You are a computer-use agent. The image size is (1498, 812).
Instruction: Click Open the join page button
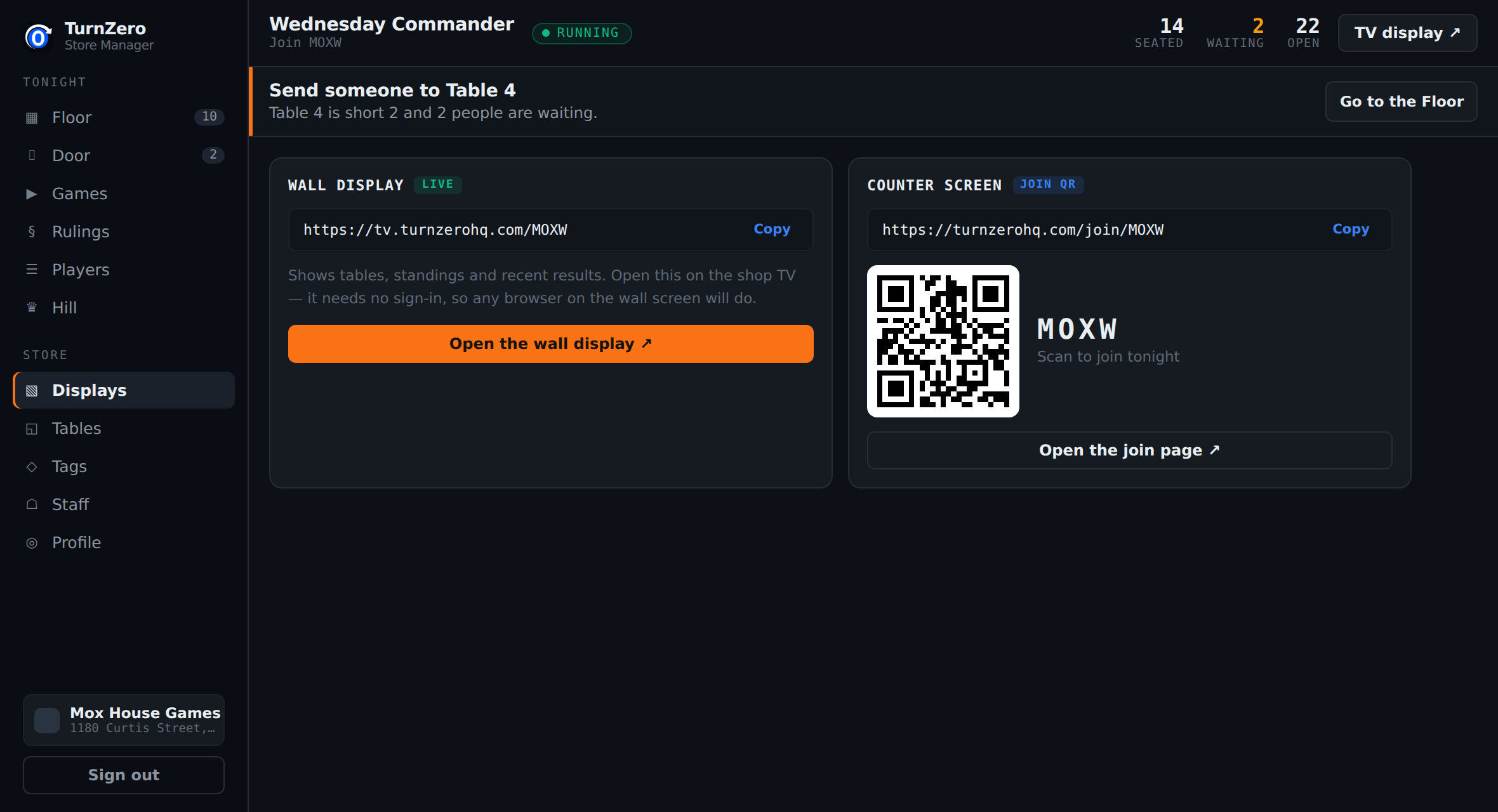tap(1129, 450)
